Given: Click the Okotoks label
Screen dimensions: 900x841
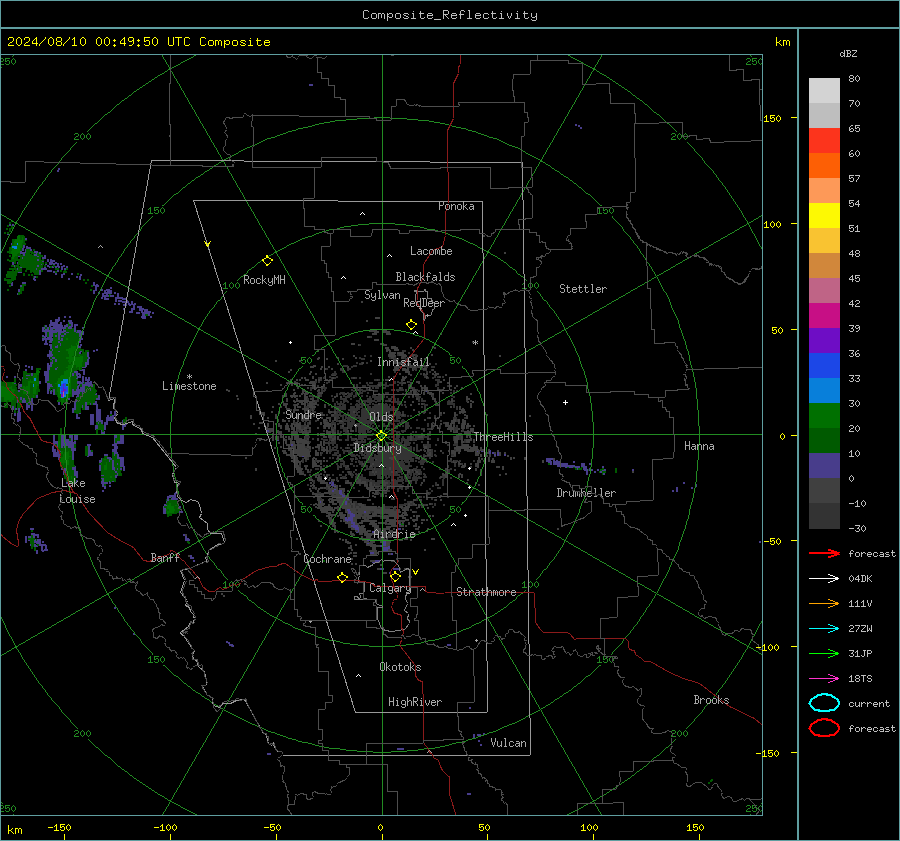Looking at the screenshot, I should tap(400, 667).
